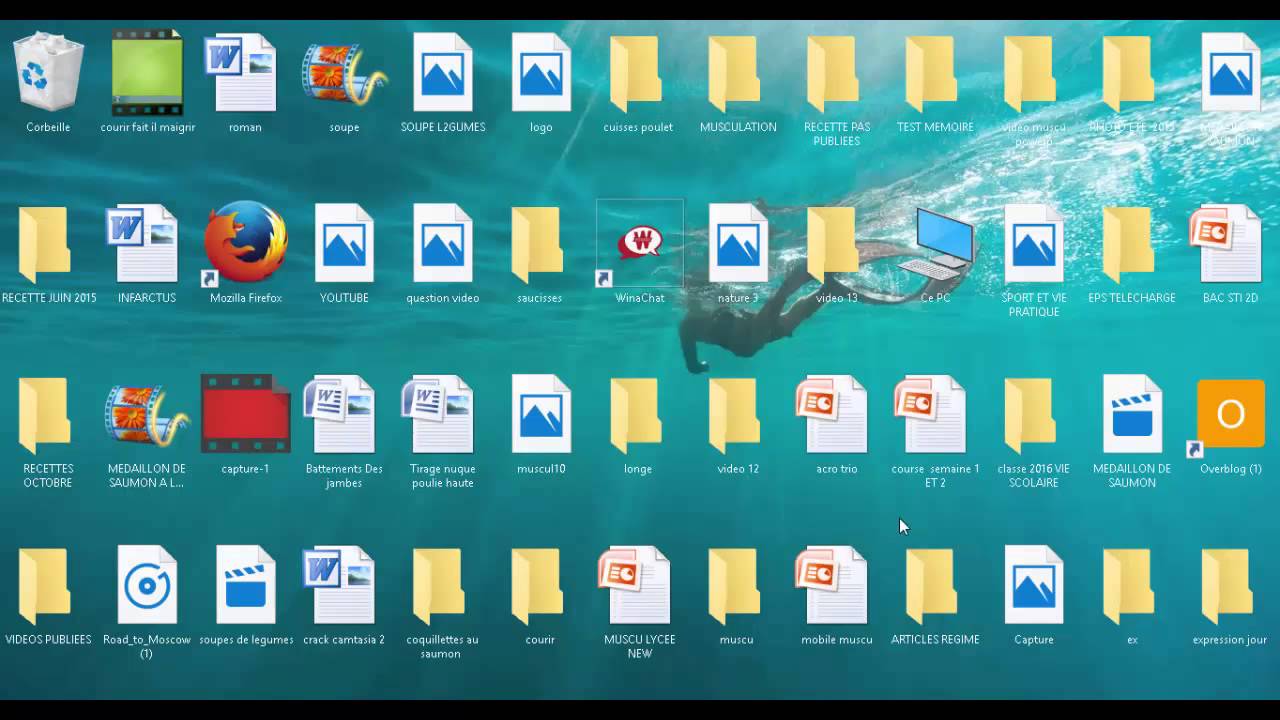This screenshot has width=1280, height=720.
Task: Click the courir fait il maigrir video
Action: pos(147,74)
